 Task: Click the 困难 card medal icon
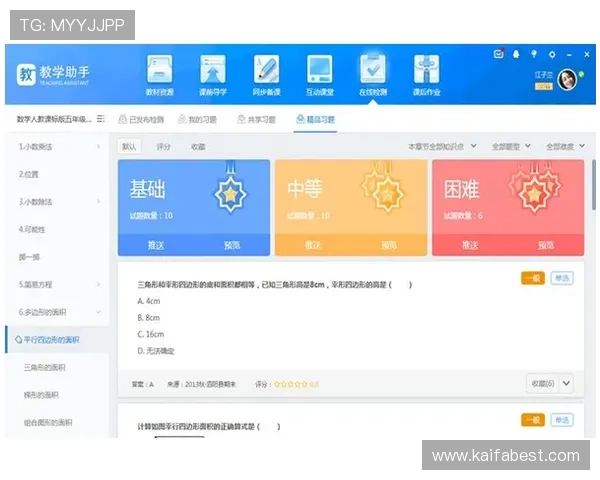(535, 188)
